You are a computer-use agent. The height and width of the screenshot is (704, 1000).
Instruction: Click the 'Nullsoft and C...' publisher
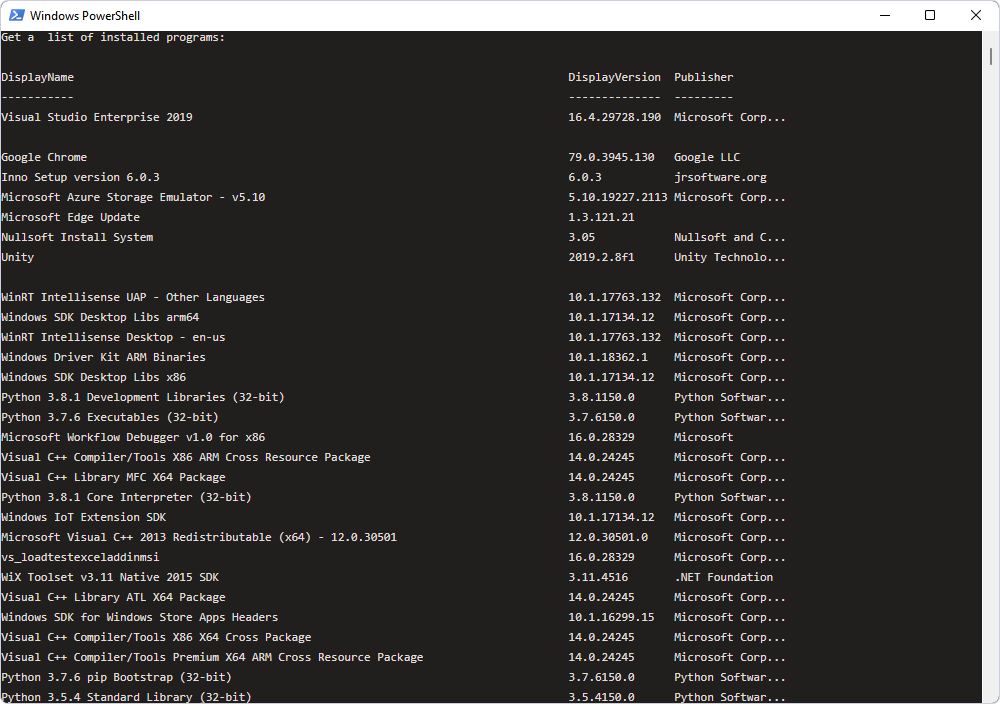pos(730,237)
